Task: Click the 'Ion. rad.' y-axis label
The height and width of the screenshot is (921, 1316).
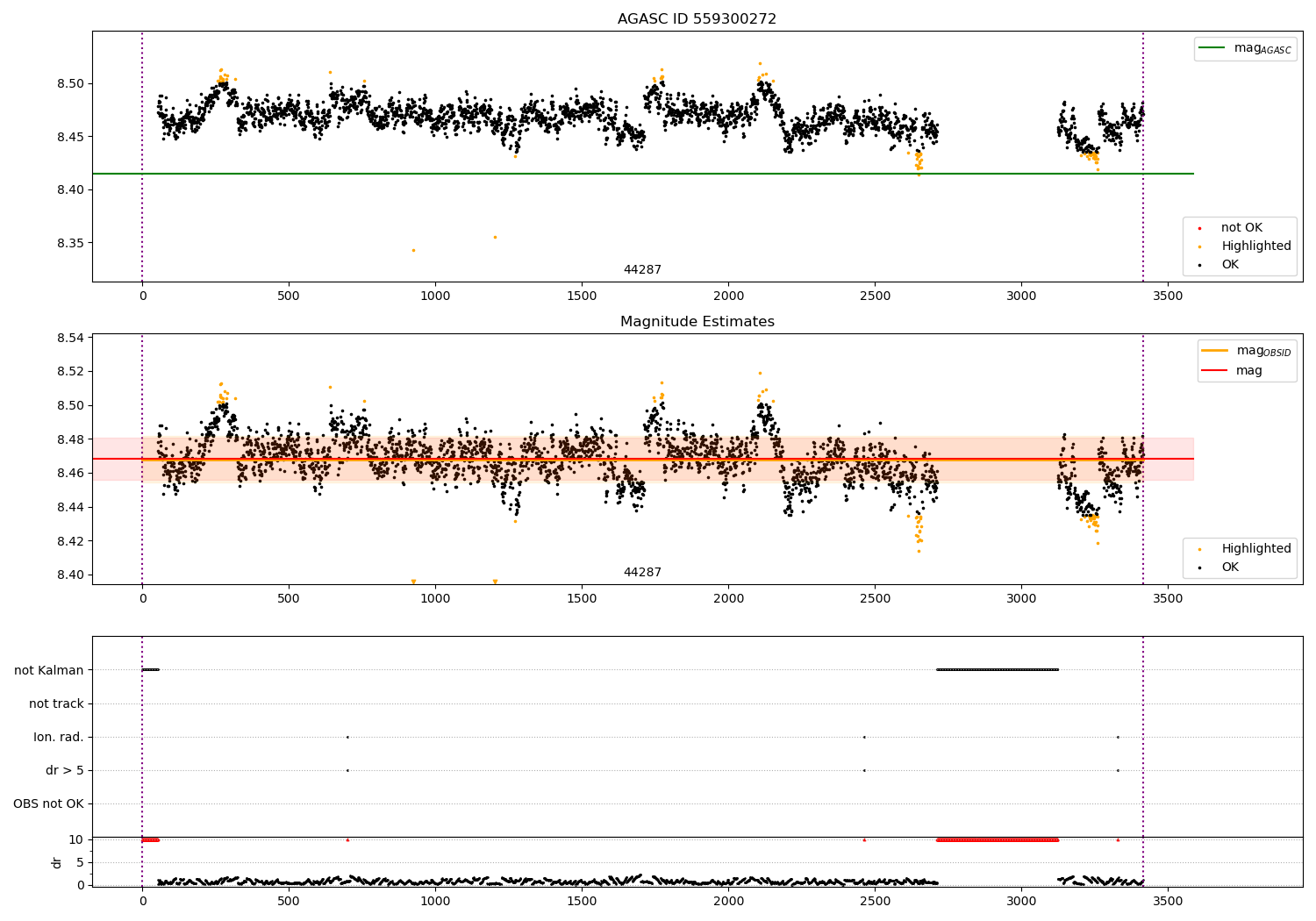Action: click(x=59, y=737)
